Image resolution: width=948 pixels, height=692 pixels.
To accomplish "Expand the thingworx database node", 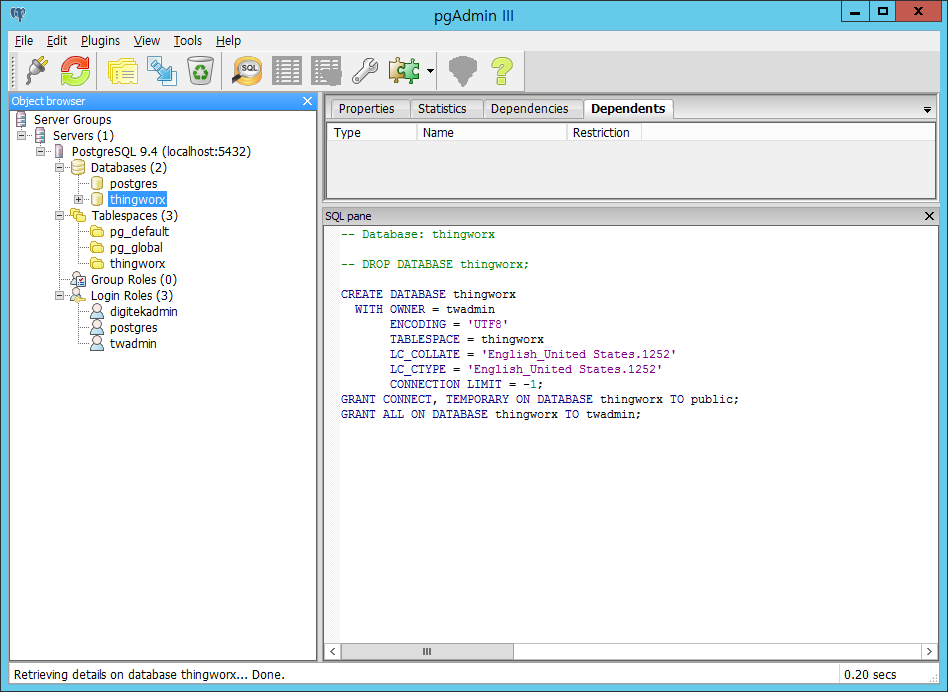I will 79,199.
